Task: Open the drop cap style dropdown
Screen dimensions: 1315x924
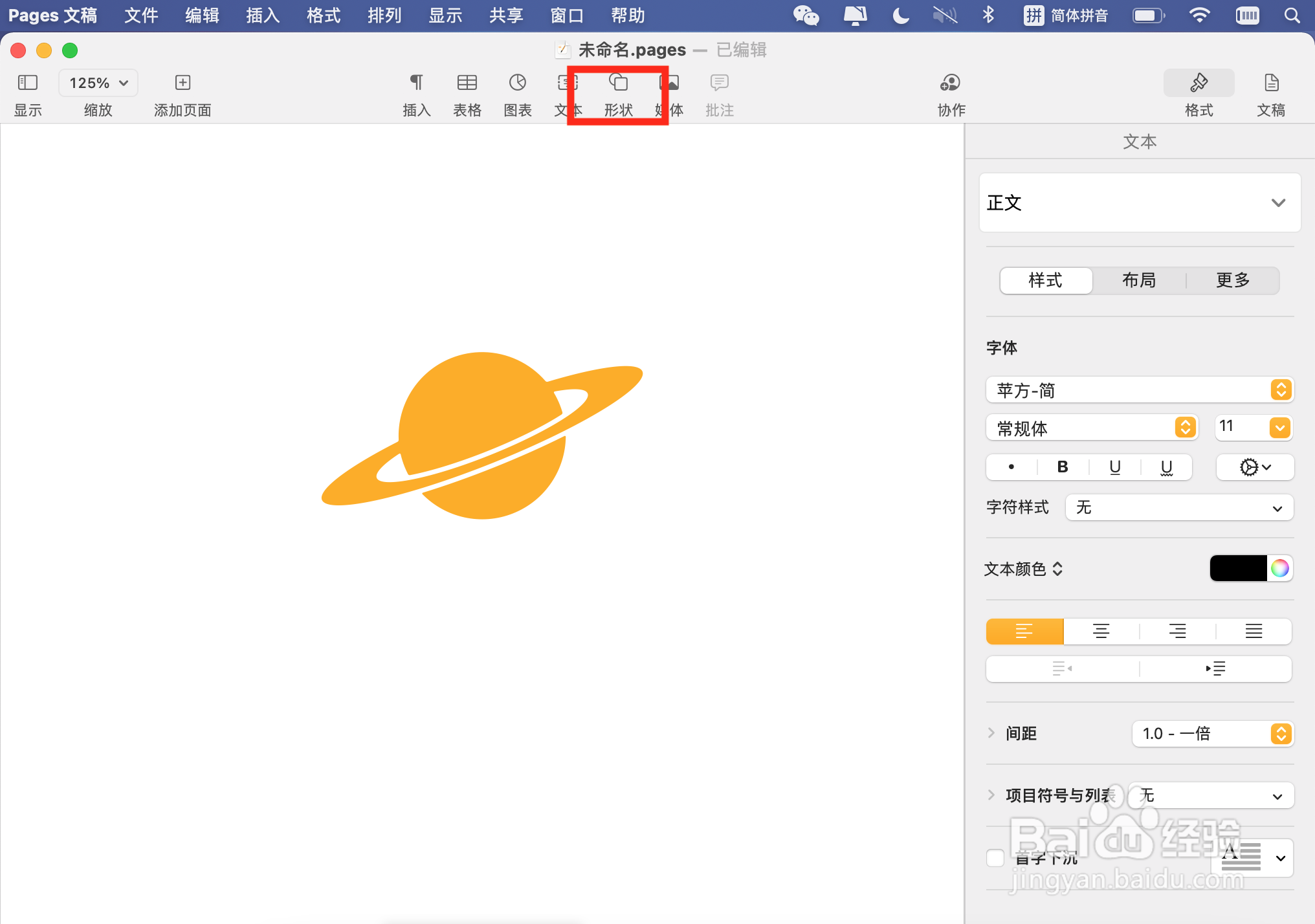Action: [1252, 858]
